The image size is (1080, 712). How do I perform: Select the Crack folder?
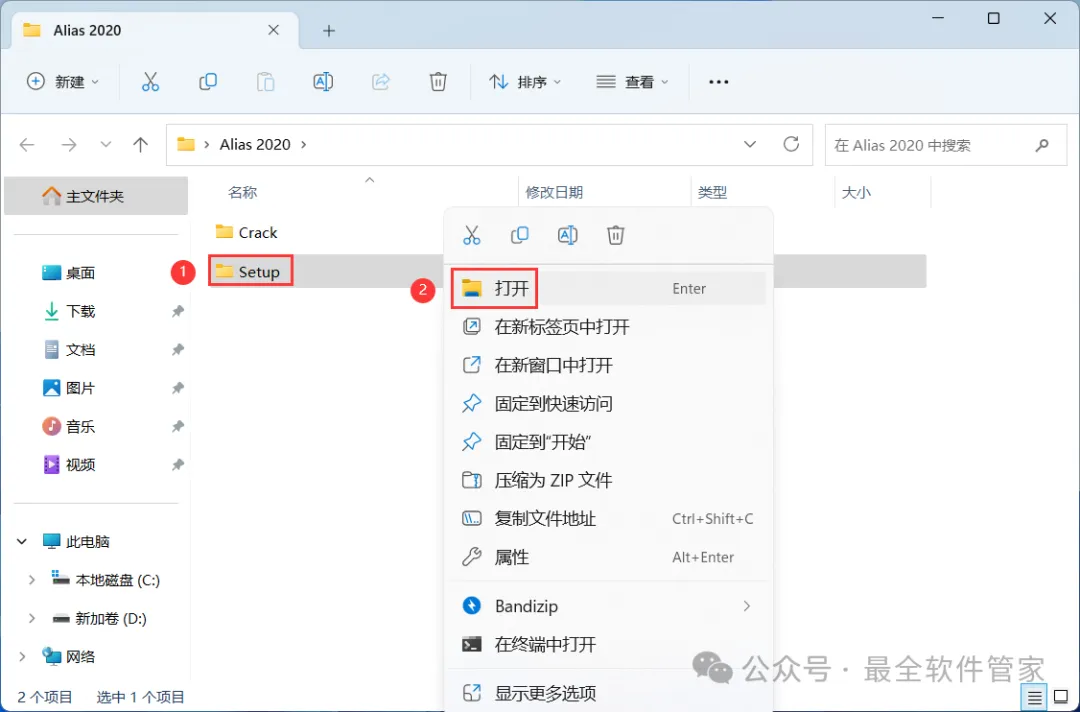click(x=246, y=233)
